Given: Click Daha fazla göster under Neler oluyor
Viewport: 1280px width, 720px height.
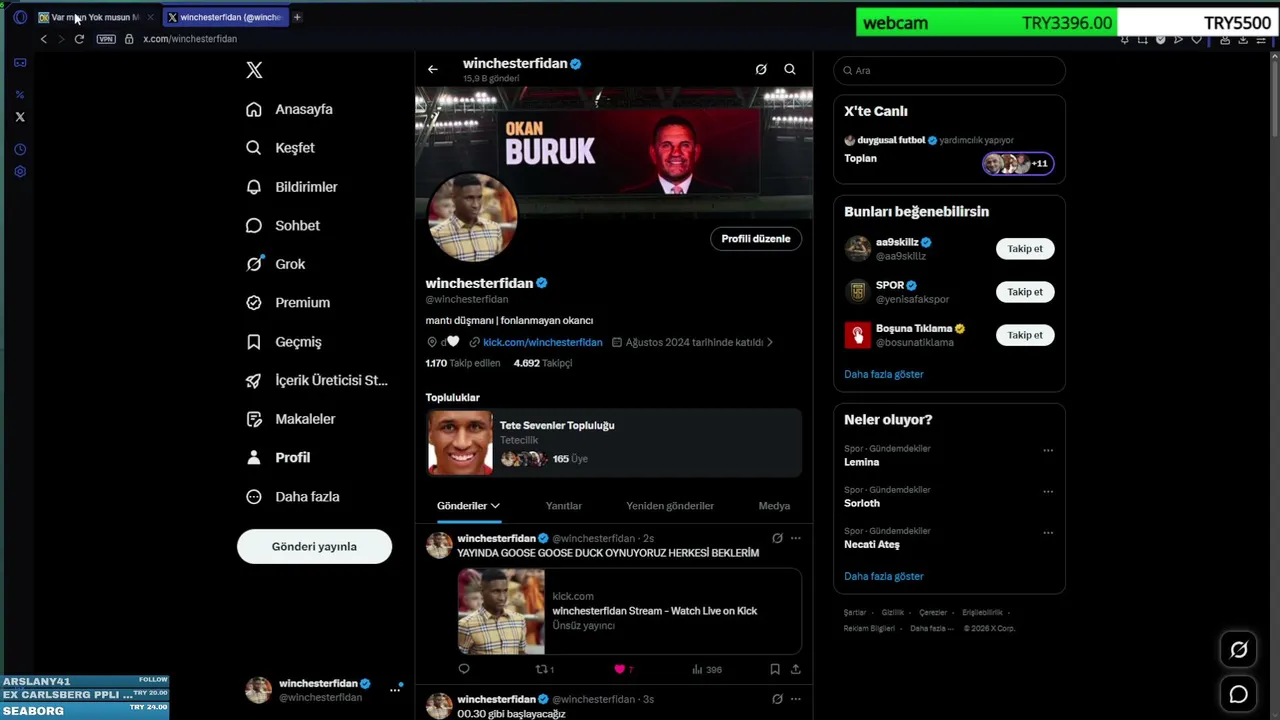Looking at the screenshot, I should point(884,576).
